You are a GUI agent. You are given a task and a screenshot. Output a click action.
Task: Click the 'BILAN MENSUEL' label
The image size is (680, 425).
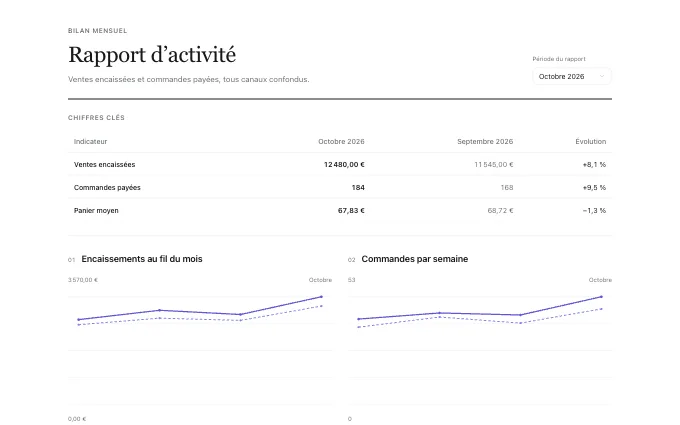(x=98, y=31)
